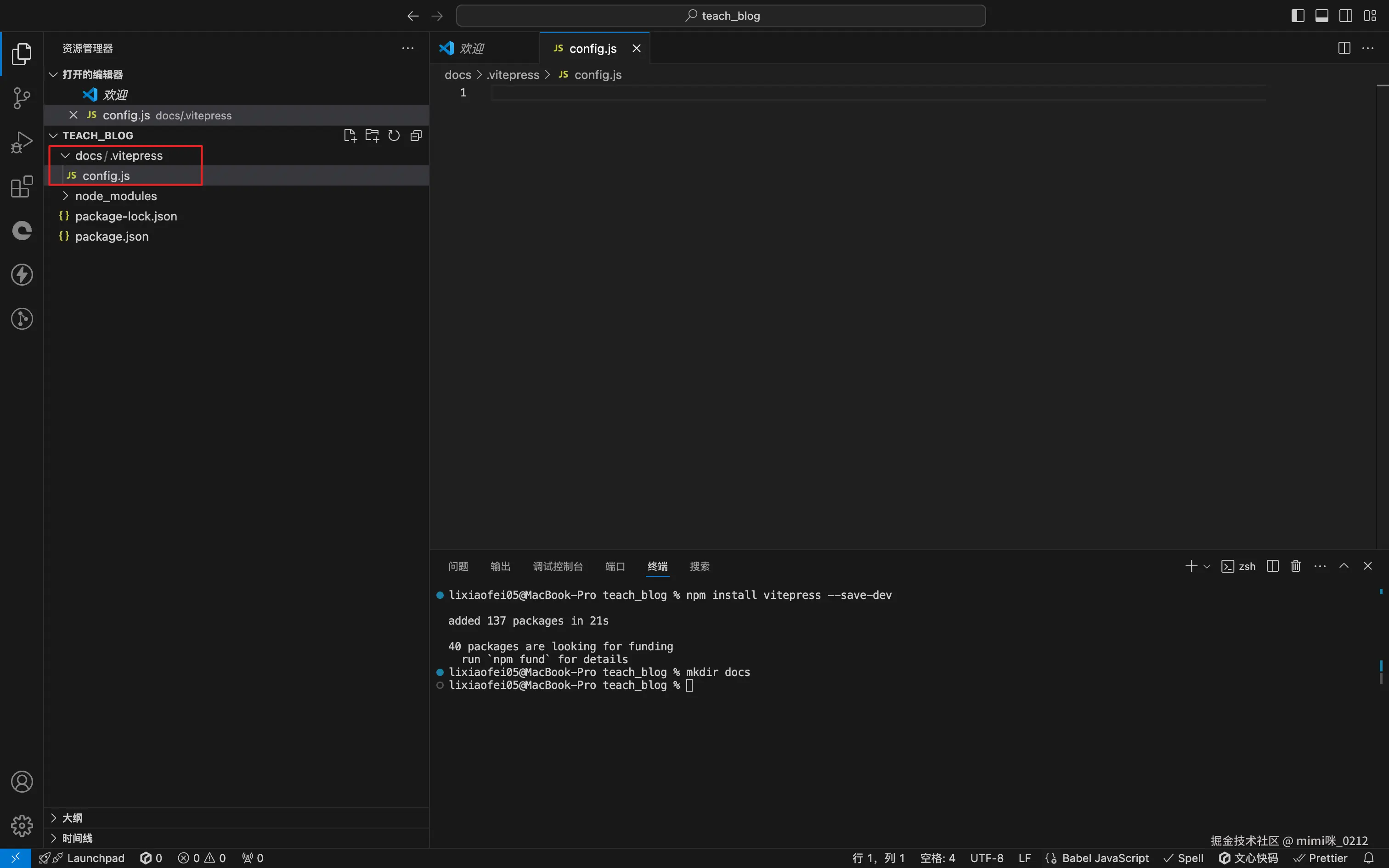Toggle the bottom panel visibility
The image size is (1389, 868).
pos(1322,16)
